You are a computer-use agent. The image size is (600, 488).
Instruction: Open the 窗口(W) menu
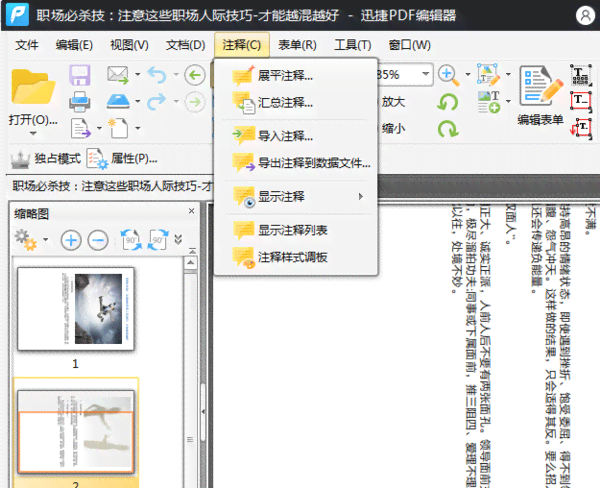pos(409,45)
